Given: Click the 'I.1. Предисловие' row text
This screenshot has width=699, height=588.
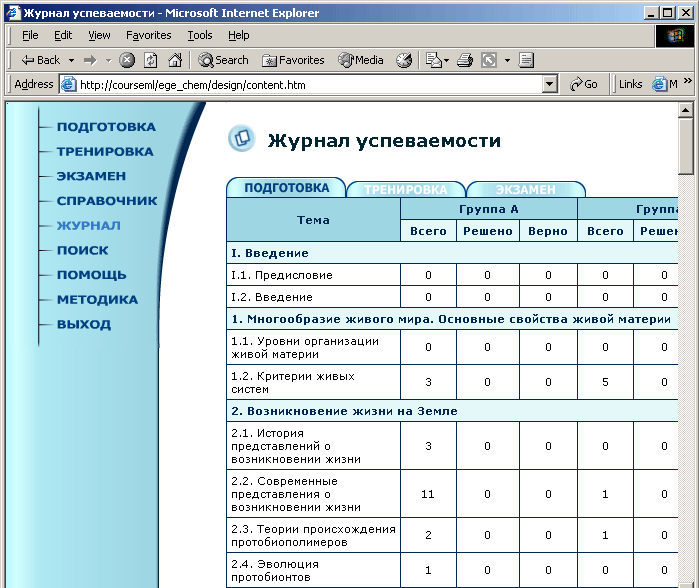Looking at the screenshot, I should (x=282, y=275).
